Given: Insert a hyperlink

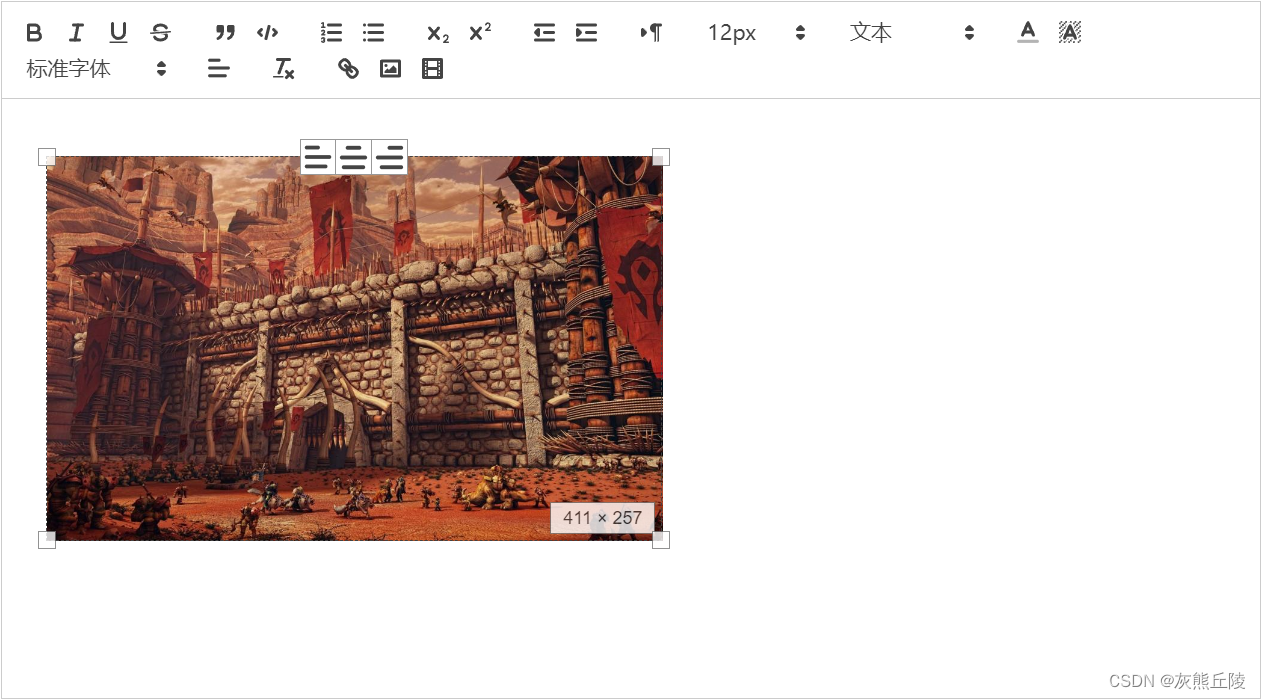Looking at the screenshot, I should (x=348, y=69).
